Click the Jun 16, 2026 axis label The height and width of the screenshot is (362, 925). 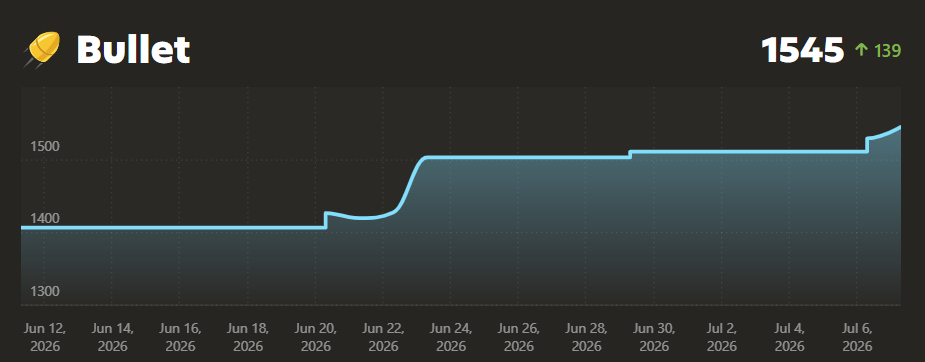180,337
